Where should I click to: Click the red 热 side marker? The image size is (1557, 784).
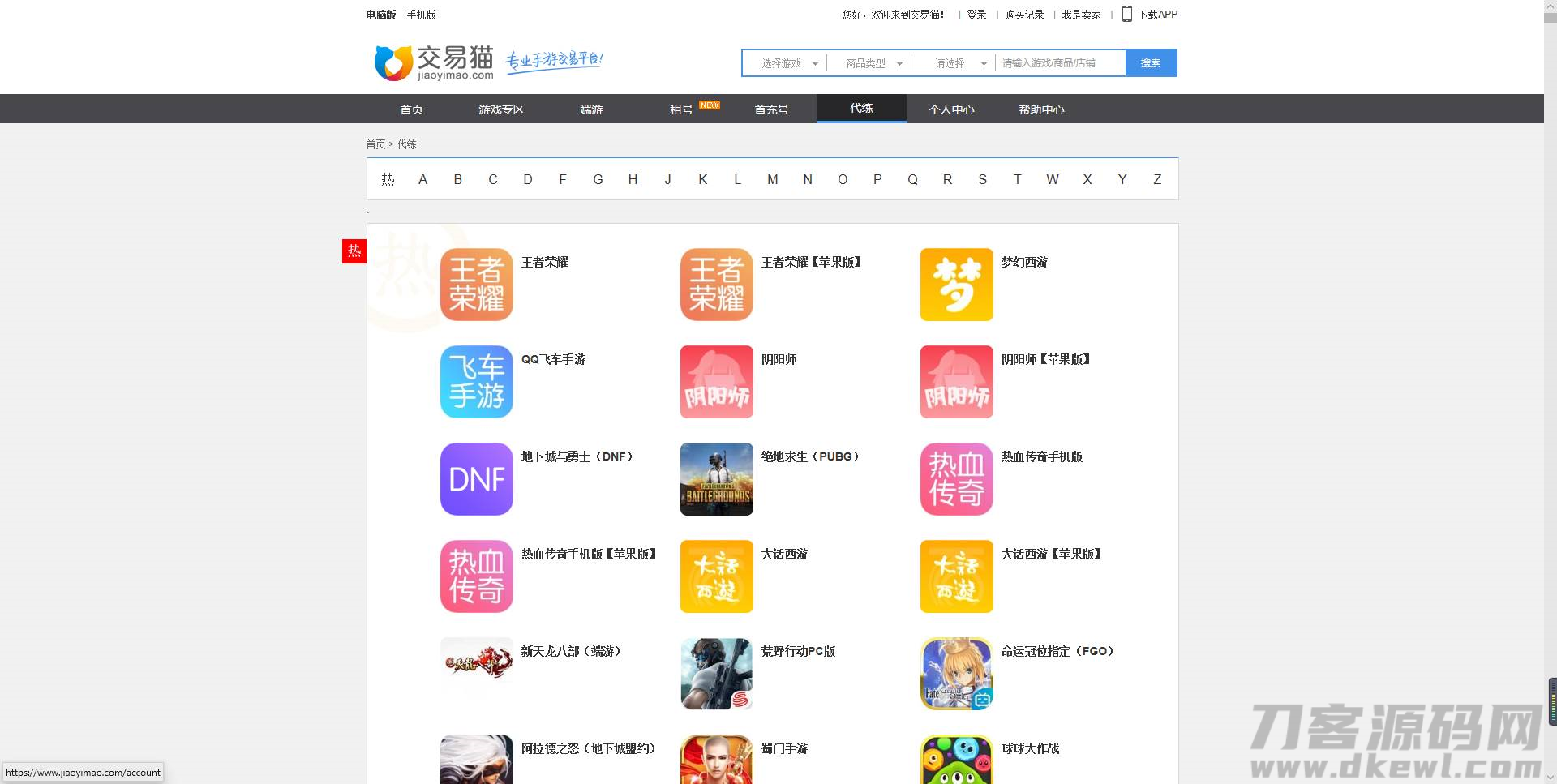pos(354,251)
